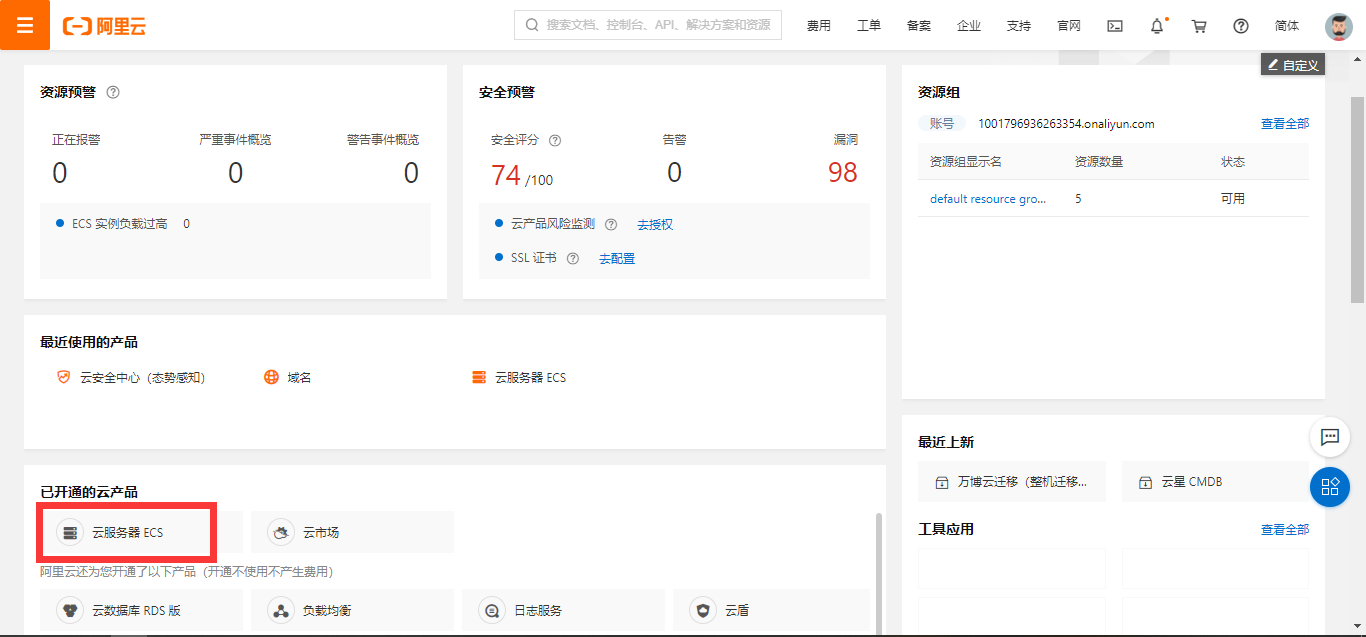The image size is (1366, 637).
Task: Click the 云数据库 RDS 版 icon
Action: (x=70, y=610)
